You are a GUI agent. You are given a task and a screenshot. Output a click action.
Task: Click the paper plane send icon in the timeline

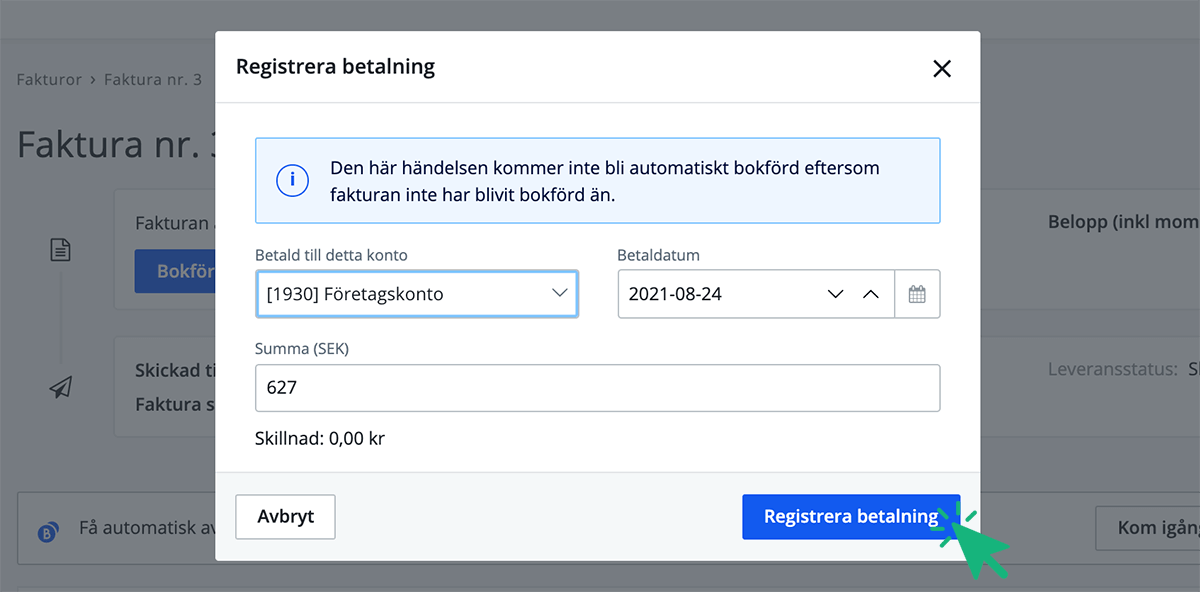click(x=60, y=387)
